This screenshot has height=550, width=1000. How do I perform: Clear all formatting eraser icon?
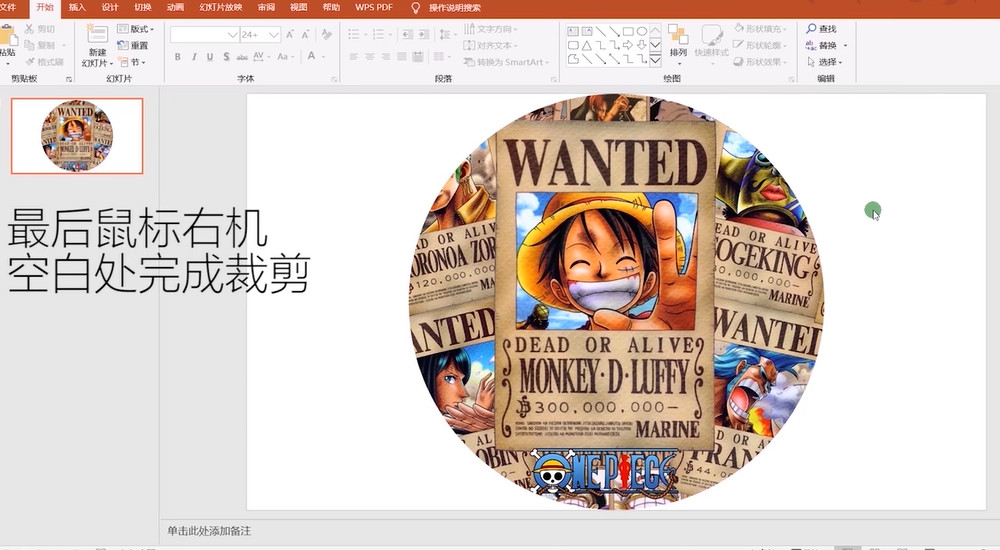pos(327,34)
